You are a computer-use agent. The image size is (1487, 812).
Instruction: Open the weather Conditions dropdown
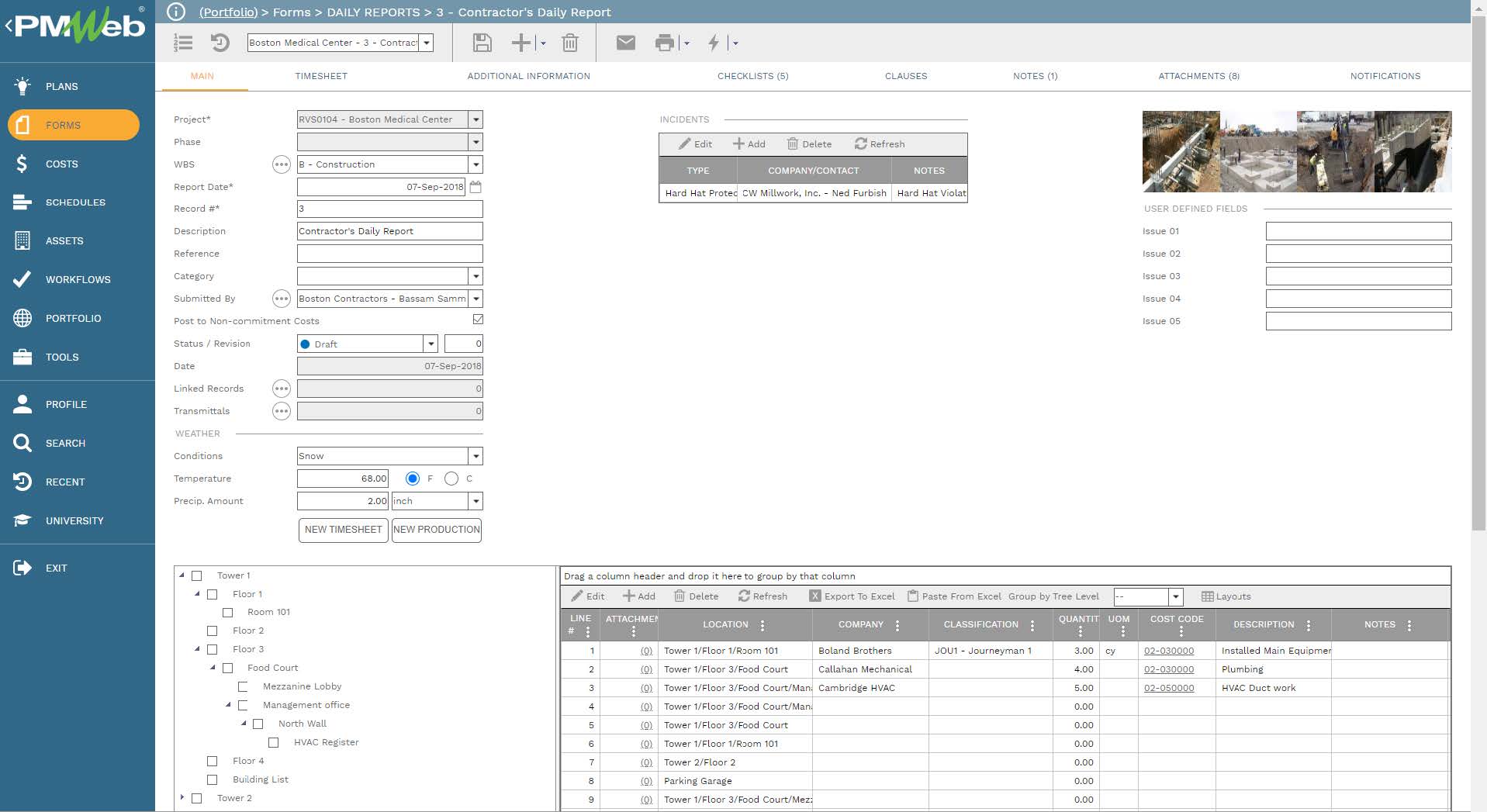(476, 456)
